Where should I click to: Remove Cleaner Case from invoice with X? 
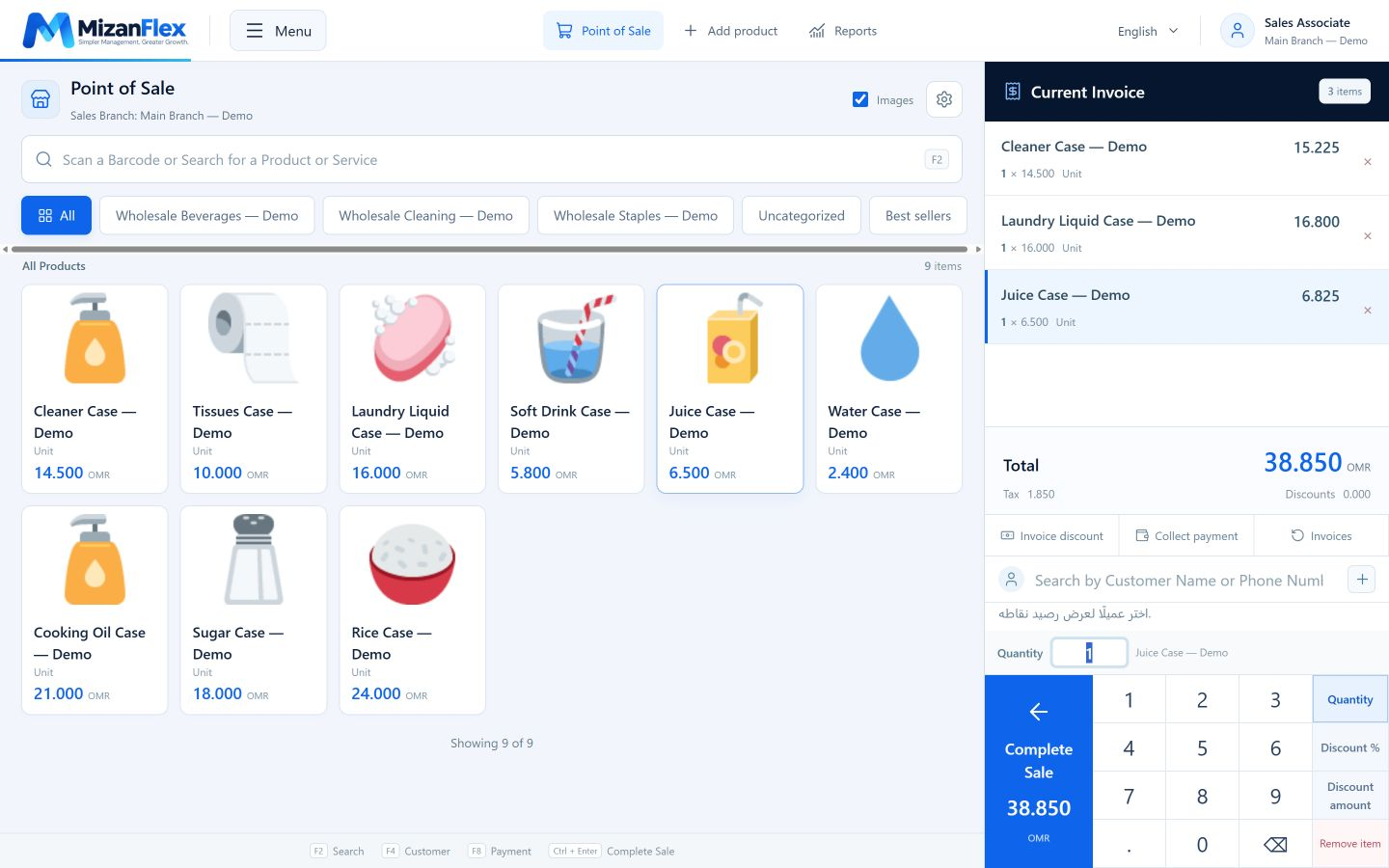[x=1367, y=162]
